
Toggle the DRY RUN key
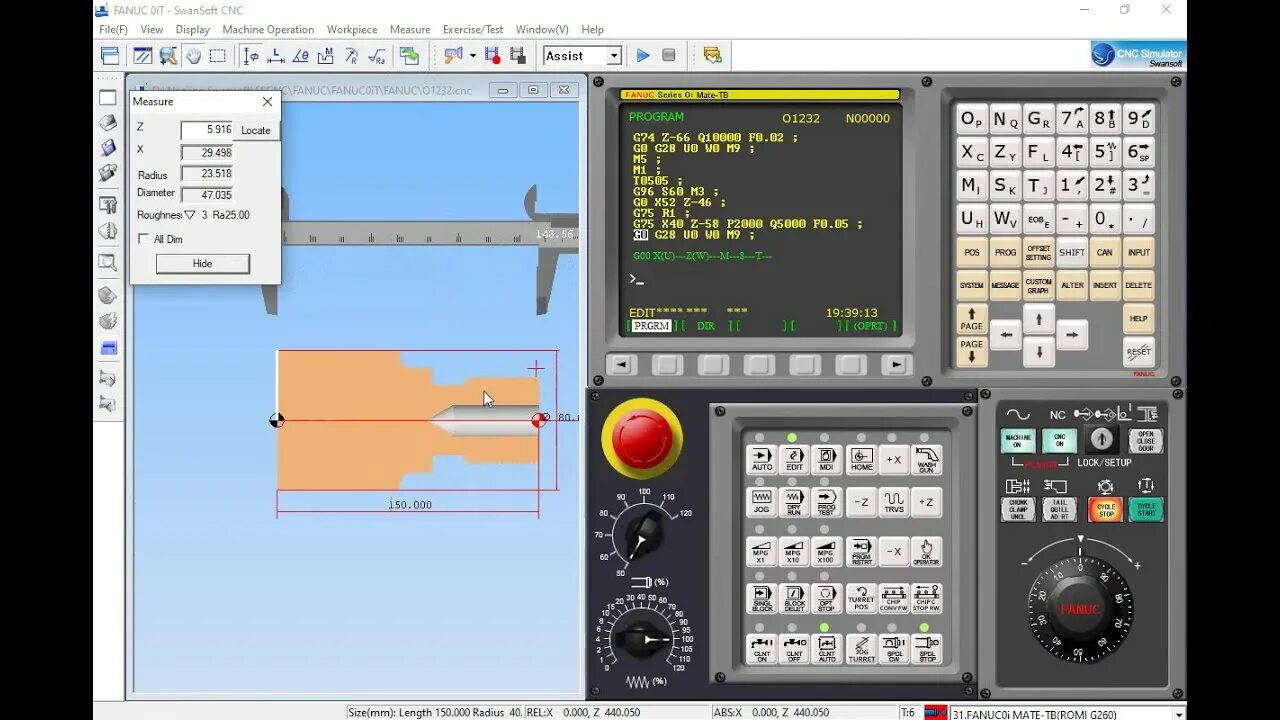(794, 502)
